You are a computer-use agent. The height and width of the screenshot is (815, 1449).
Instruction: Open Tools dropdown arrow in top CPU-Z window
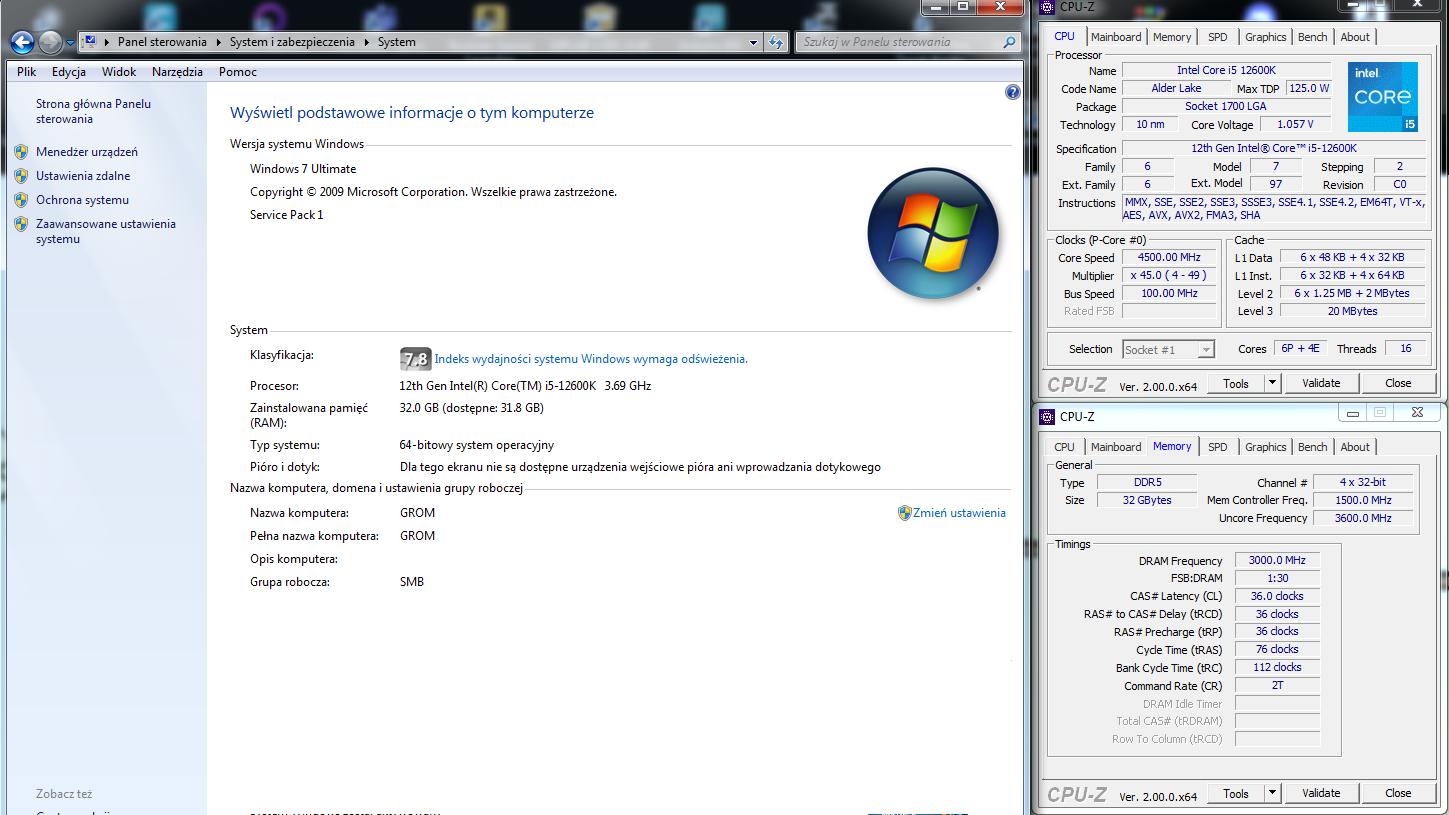point(1272,383)
